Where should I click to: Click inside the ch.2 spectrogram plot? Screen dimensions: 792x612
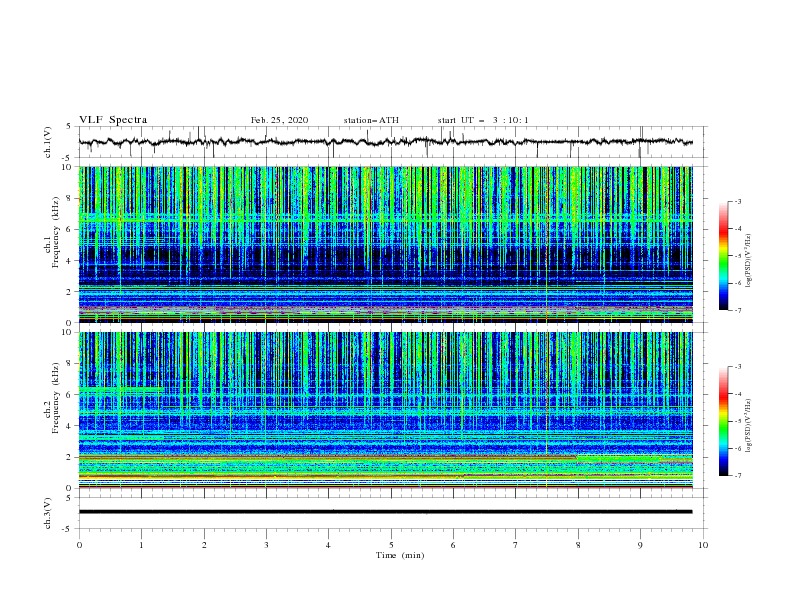pyautogui.click(x=385, y=410)
